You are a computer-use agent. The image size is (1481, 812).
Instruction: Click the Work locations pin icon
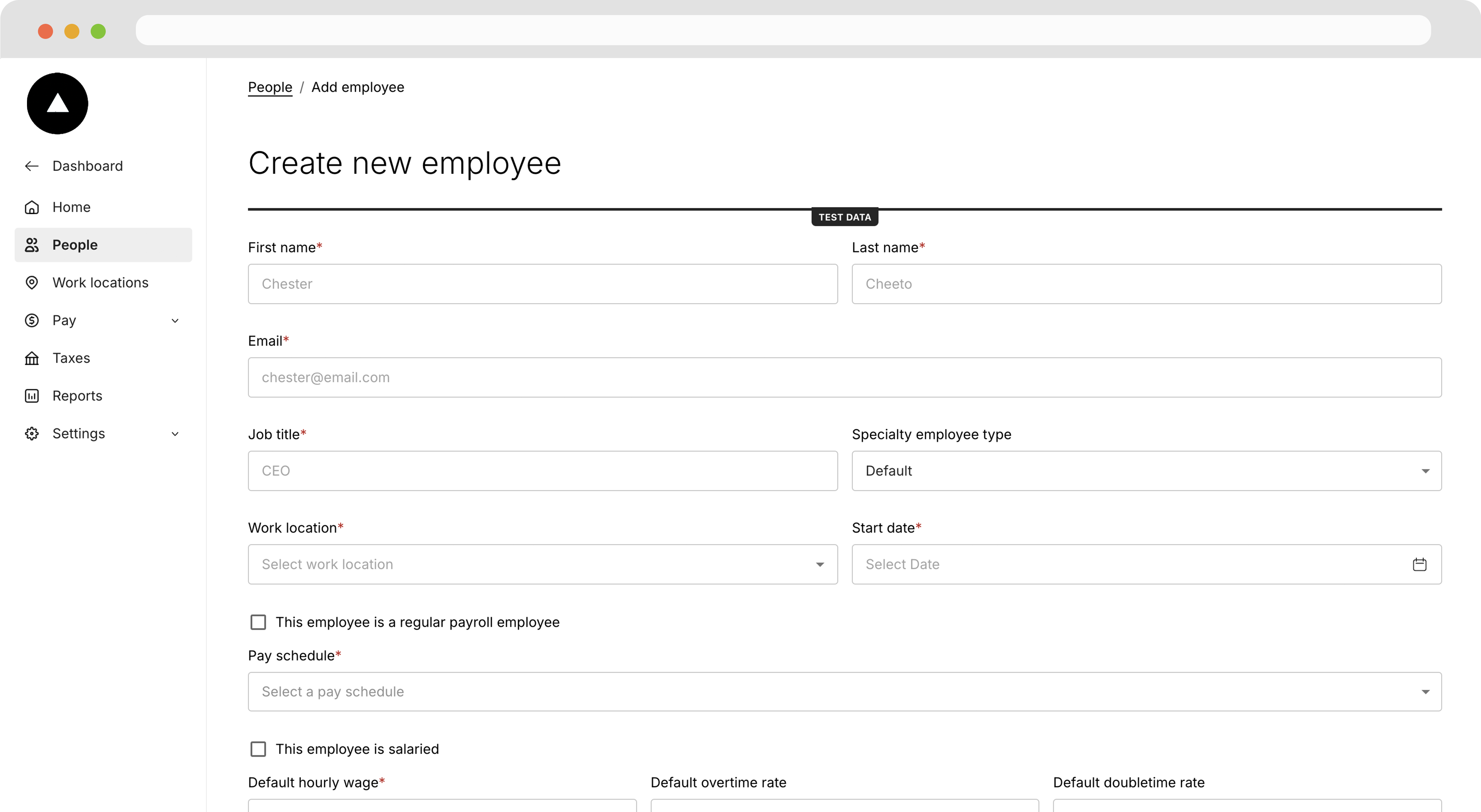point(32,283)
